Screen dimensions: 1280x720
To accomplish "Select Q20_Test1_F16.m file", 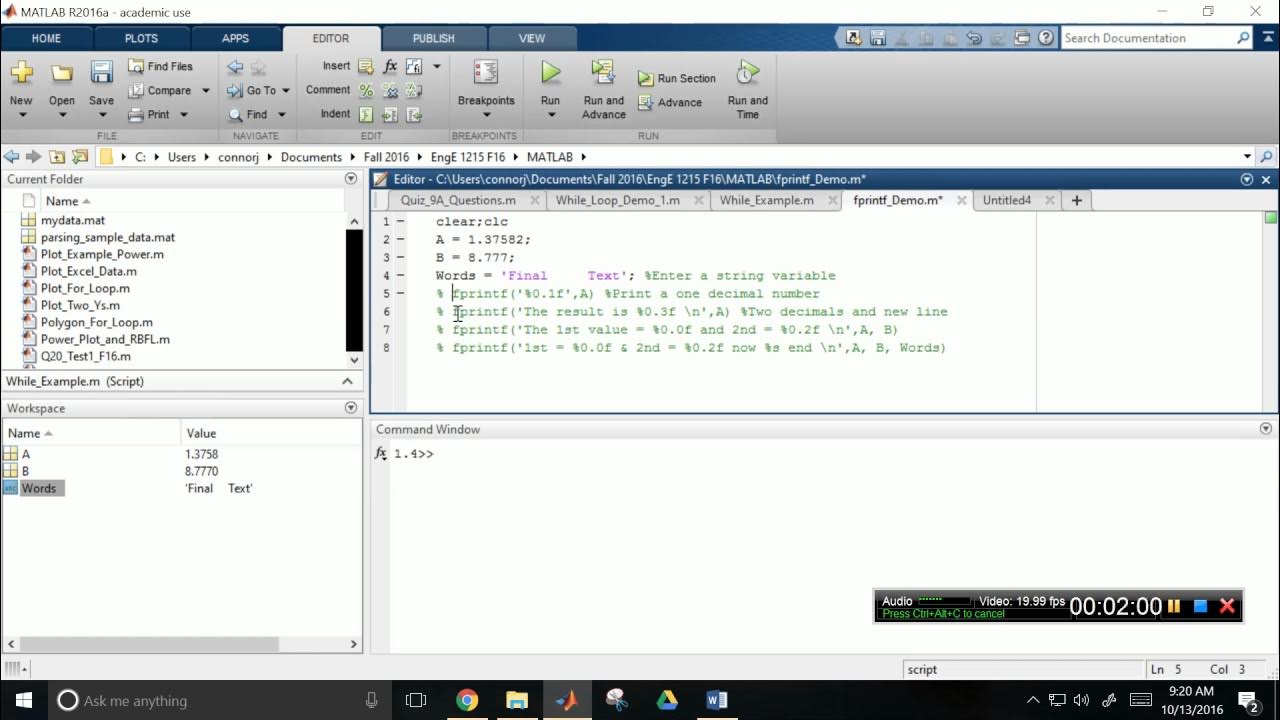I will (x=85, y=356).
